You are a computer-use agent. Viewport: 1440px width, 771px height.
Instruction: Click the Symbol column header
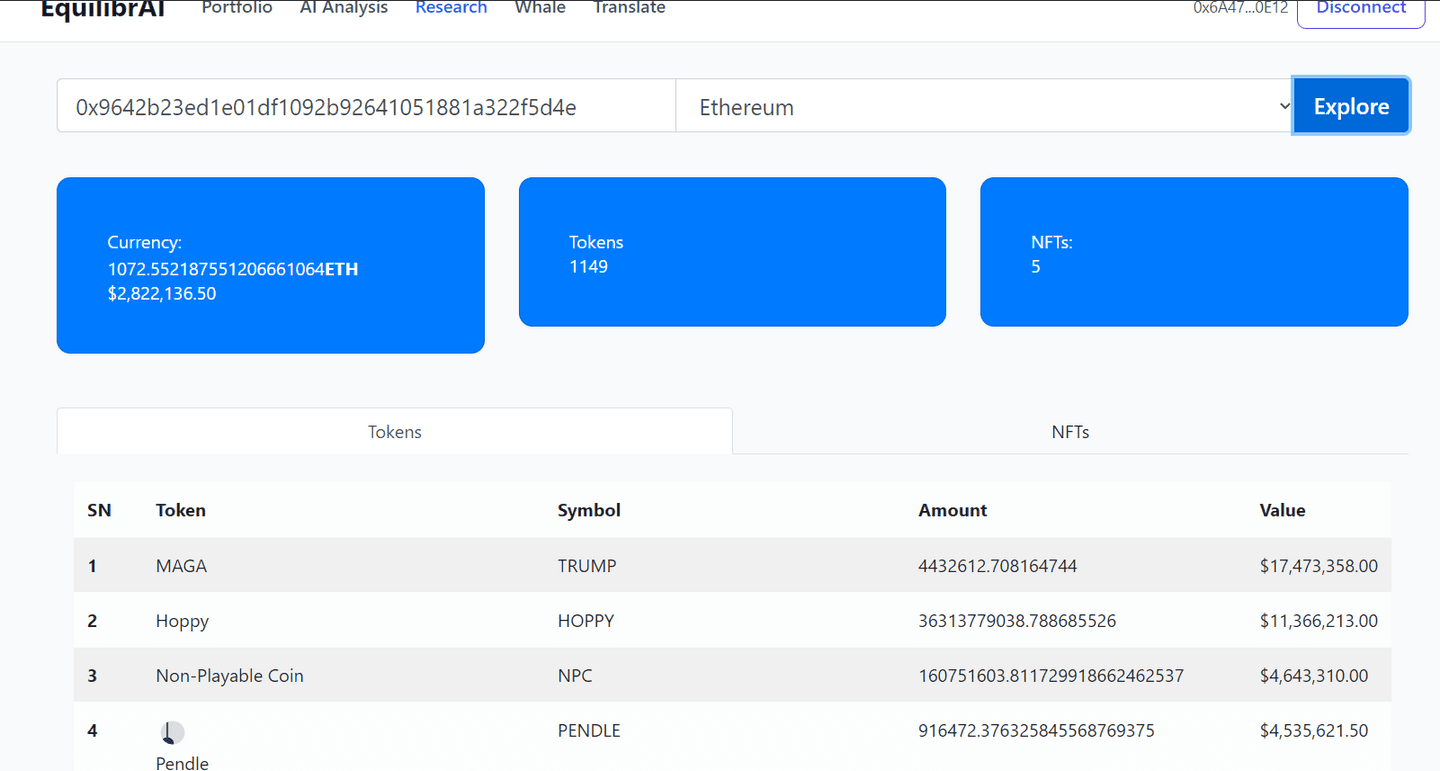[x=589, y=510]
